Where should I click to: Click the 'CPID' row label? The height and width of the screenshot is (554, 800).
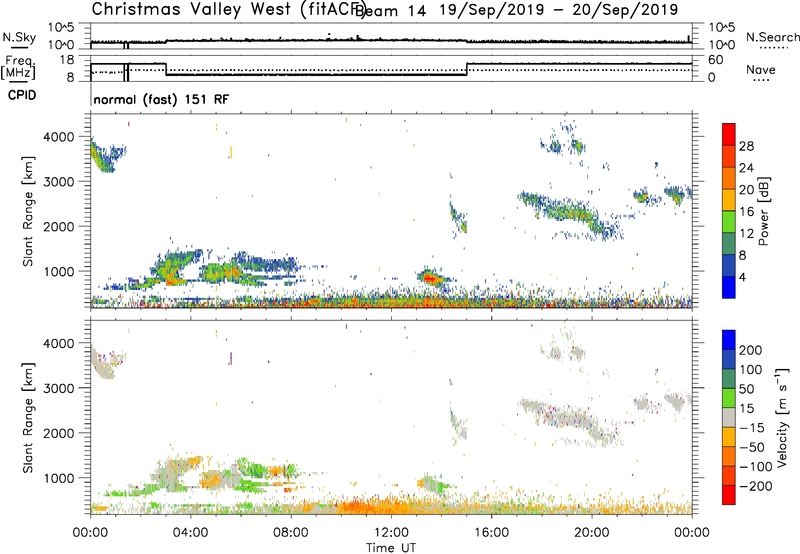click(x=22, y=95)
